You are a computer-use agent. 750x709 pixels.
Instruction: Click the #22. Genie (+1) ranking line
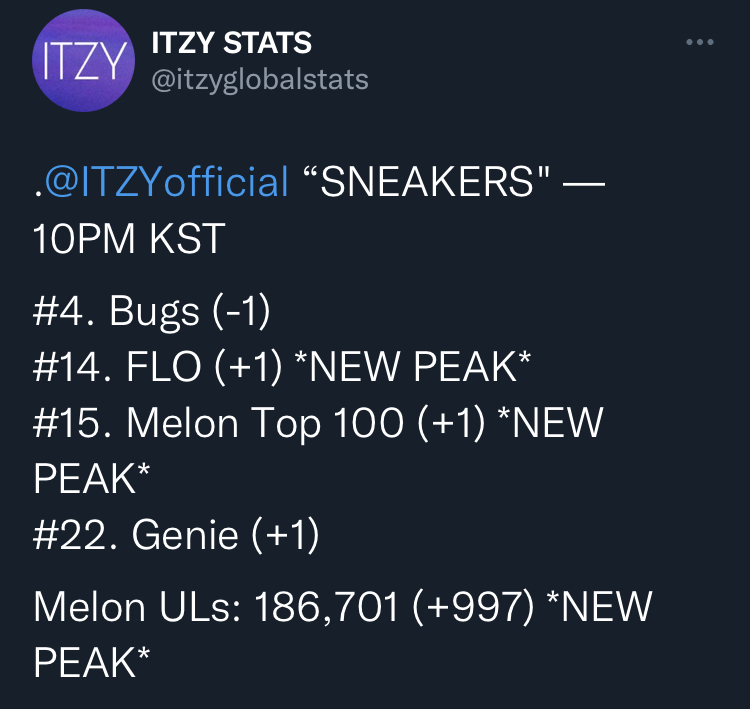[x=176, y=535]
